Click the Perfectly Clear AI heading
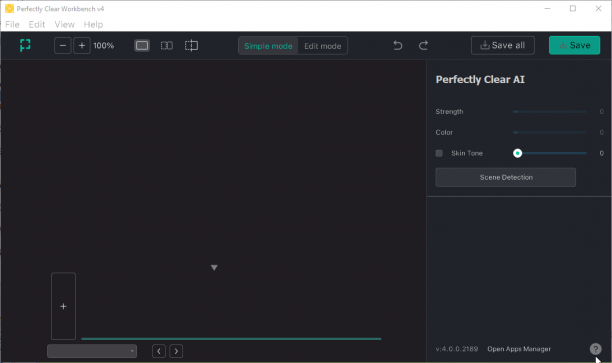This screenshot has height=363, width=612. pyautogui.click(x=480, y=80)
